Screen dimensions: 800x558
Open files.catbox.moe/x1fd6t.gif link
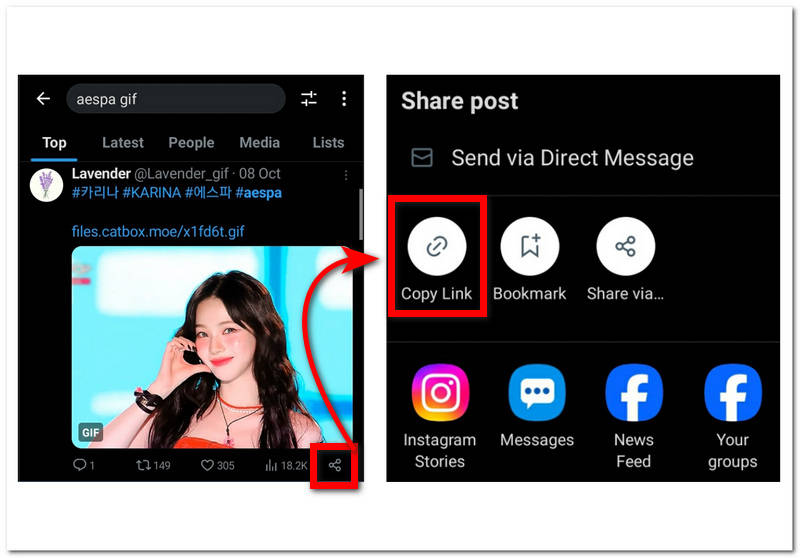click(158, 232)
